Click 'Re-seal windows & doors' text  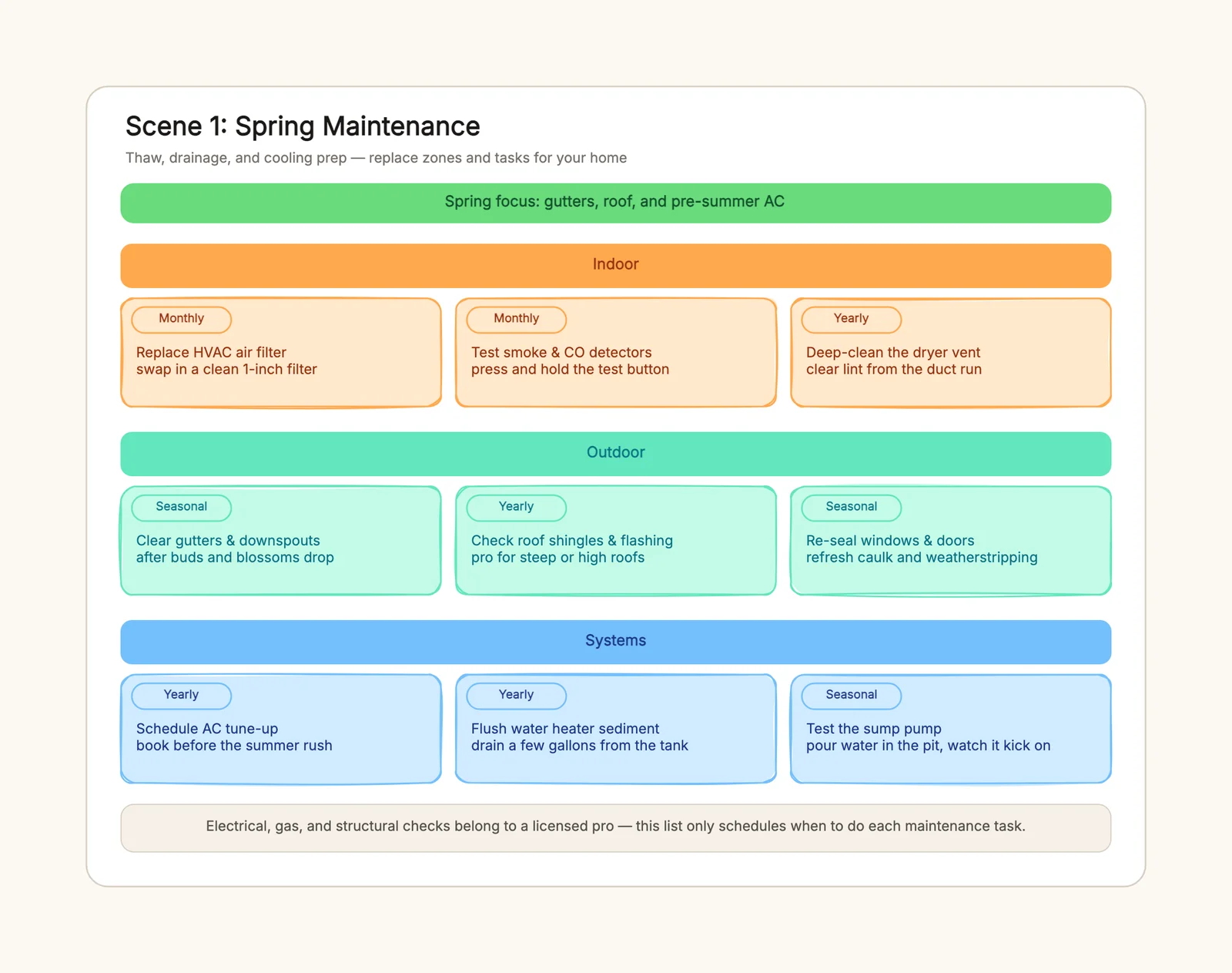[x=890, y=540]
